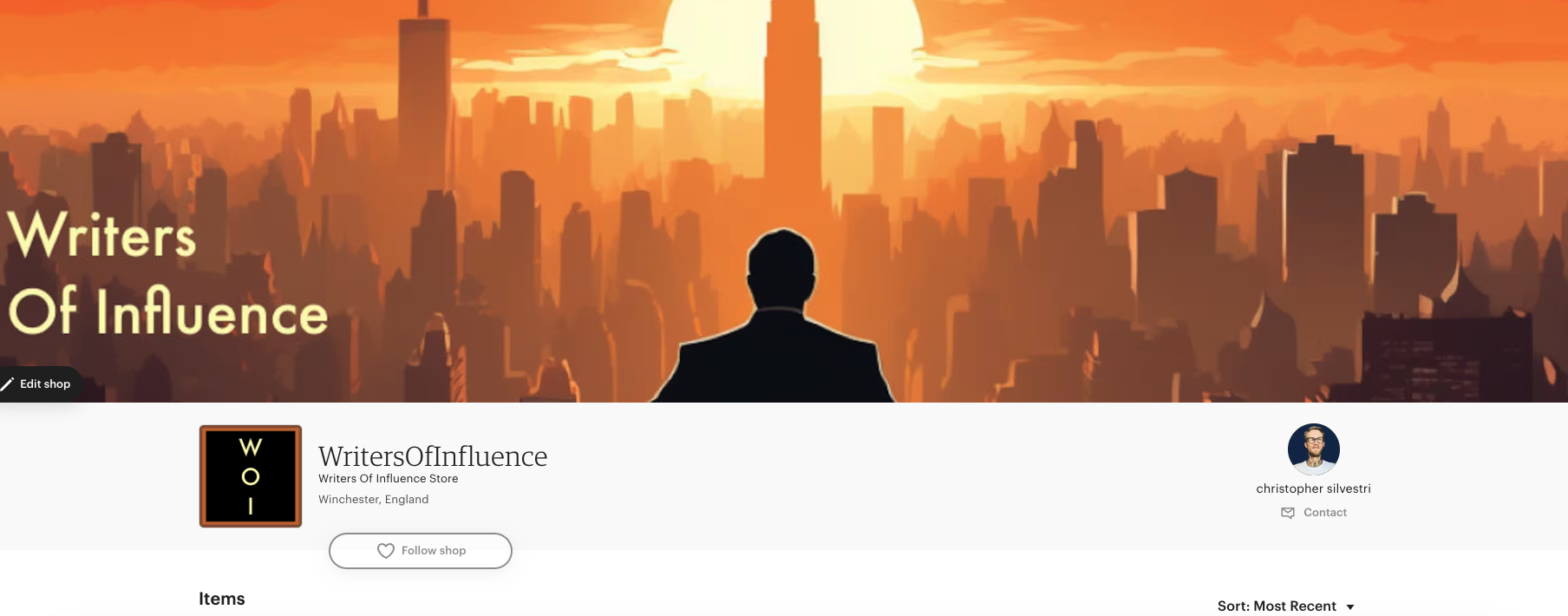Follow the WritersOfInfluence shop
Screen dimensions: 1568x616
pos(421,551)
